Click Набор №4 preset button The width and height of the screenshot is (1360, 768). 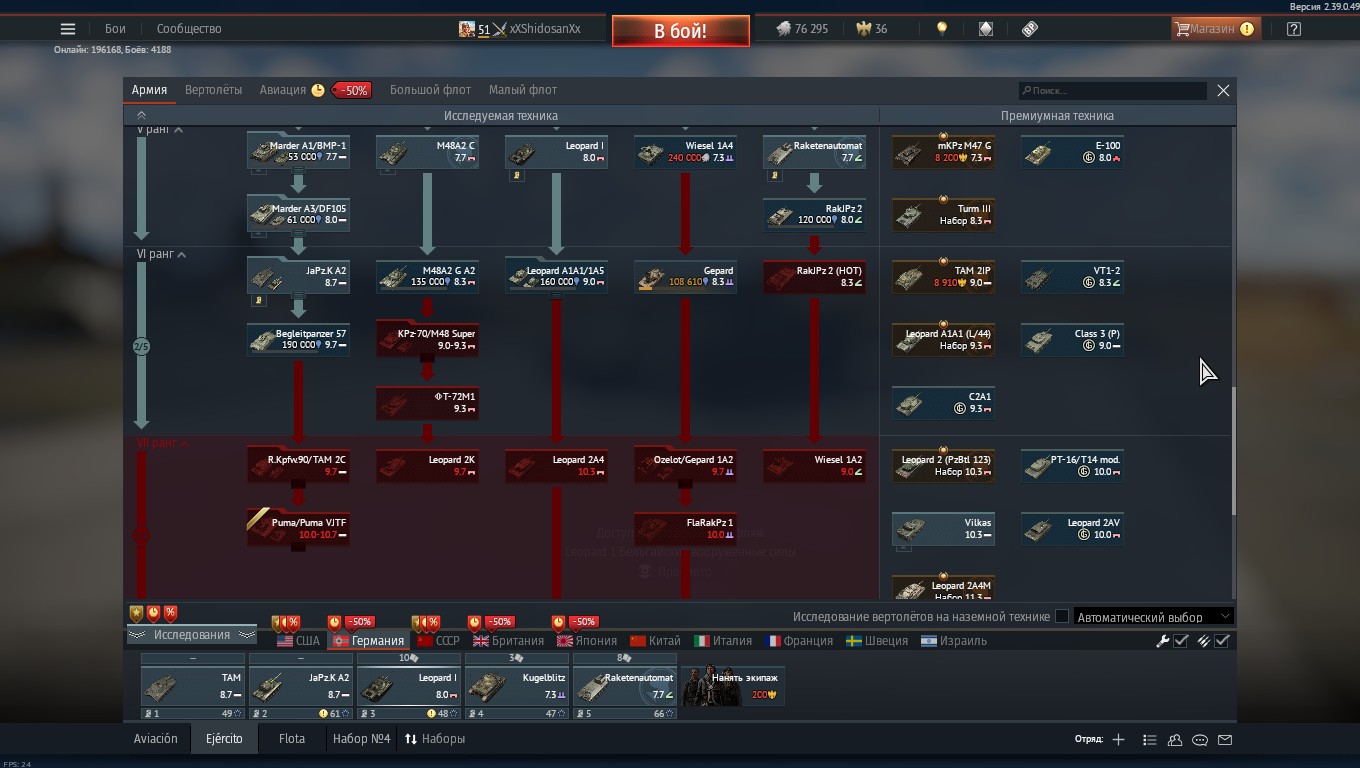point(361,739)
